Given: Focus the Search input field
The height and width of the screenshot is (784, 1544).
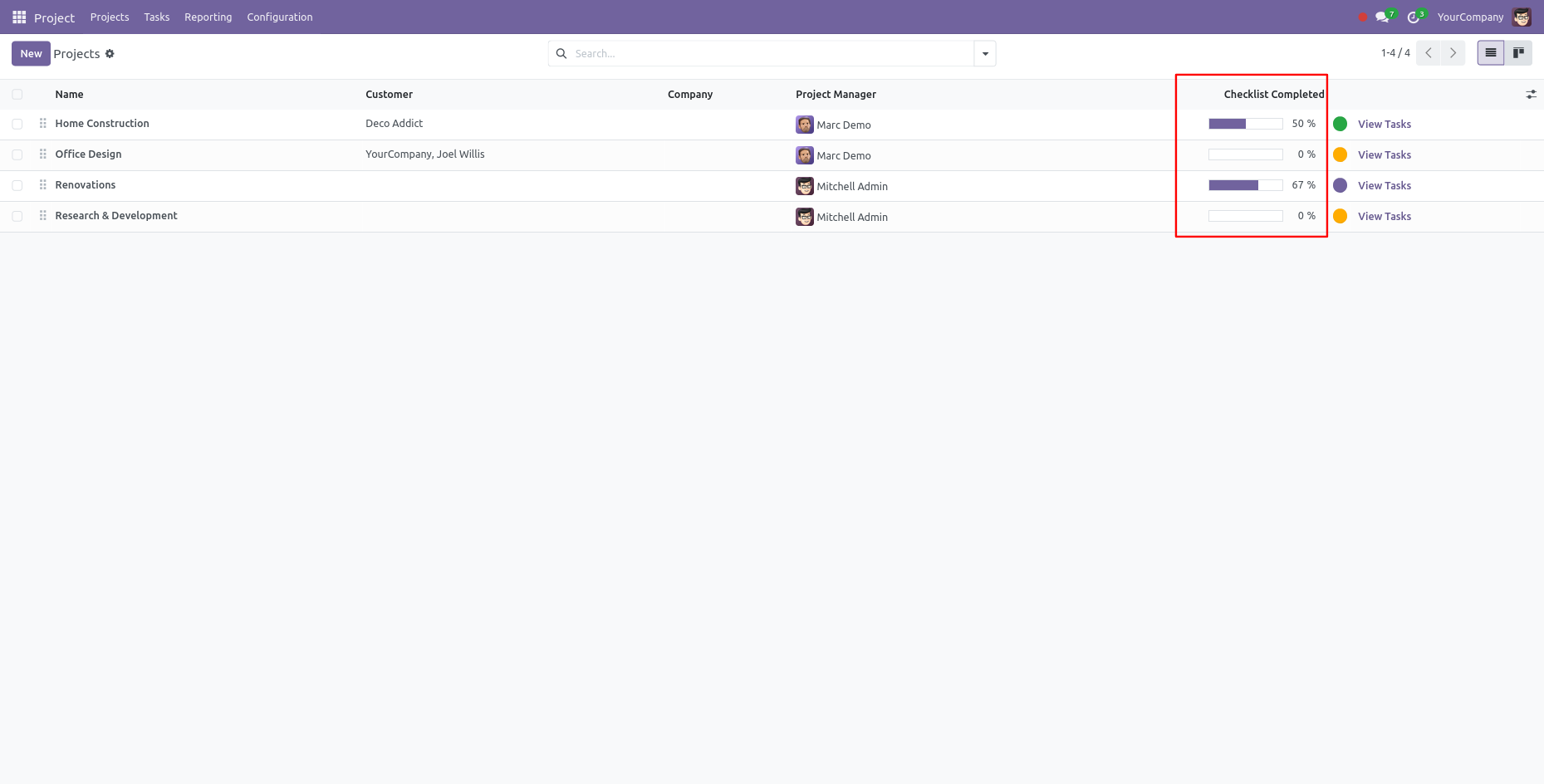Looking at the screenshot, I should point(772,53).
